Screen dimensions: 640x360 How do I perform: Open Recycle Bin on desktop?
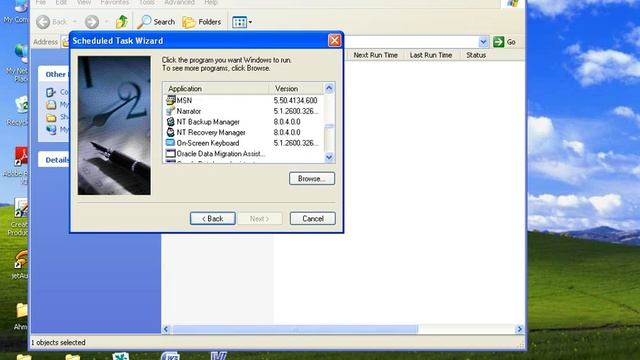[18, 111]
